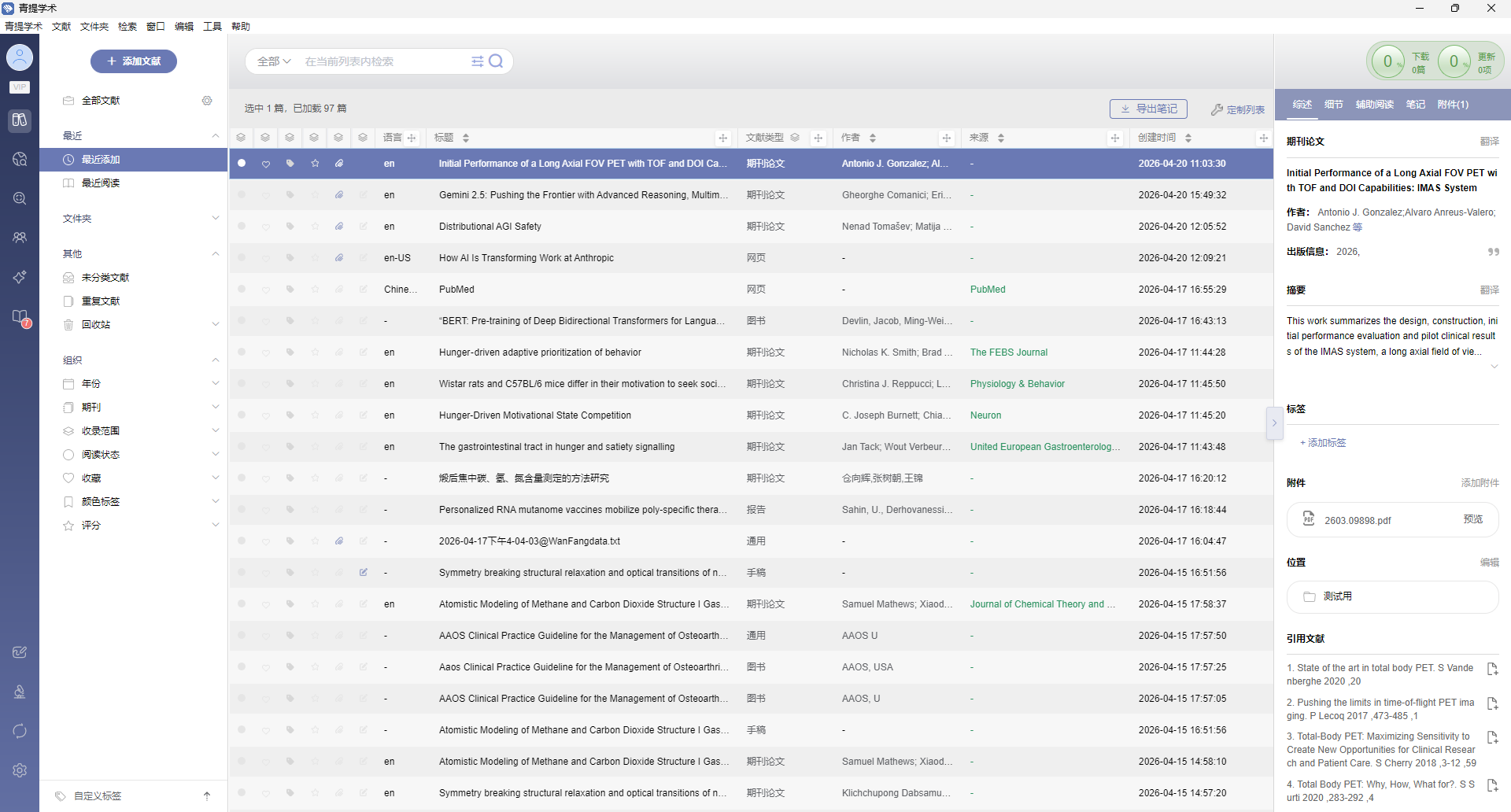Screen dimensions: 1511x812
Task: Toggle heart collect on the first selected row
Action: coord(266,164)
